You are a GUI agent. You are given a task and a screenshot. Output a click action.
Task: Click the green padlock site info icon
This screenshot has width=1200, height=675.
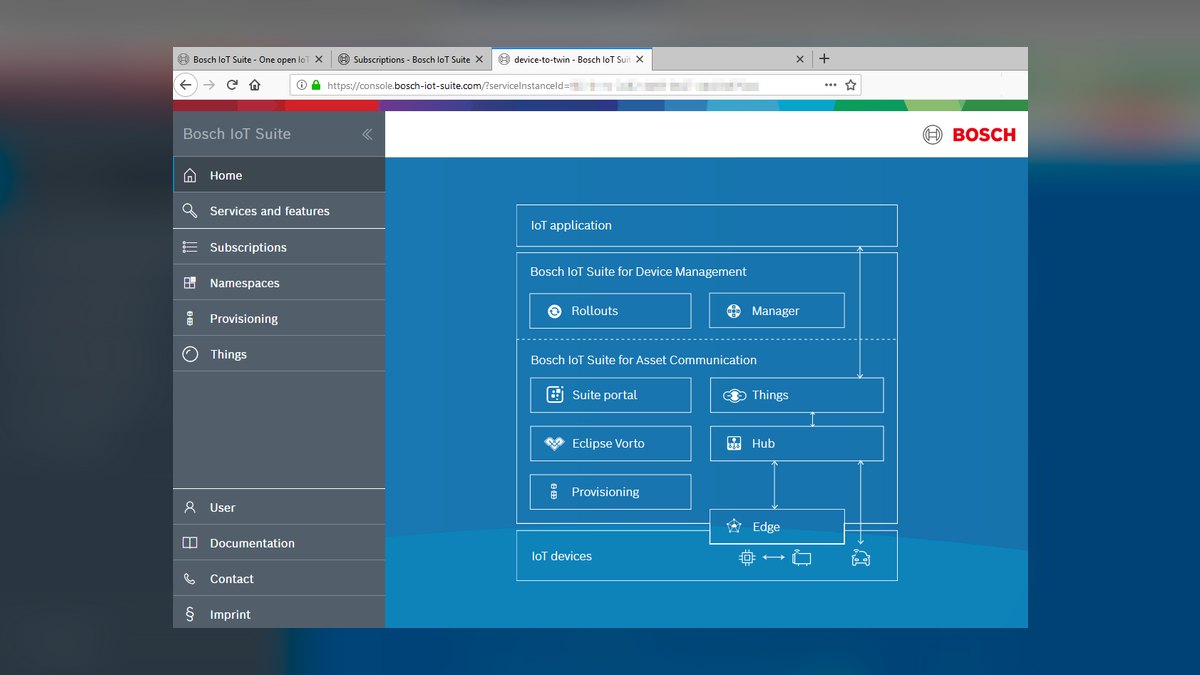click(316, 85)
